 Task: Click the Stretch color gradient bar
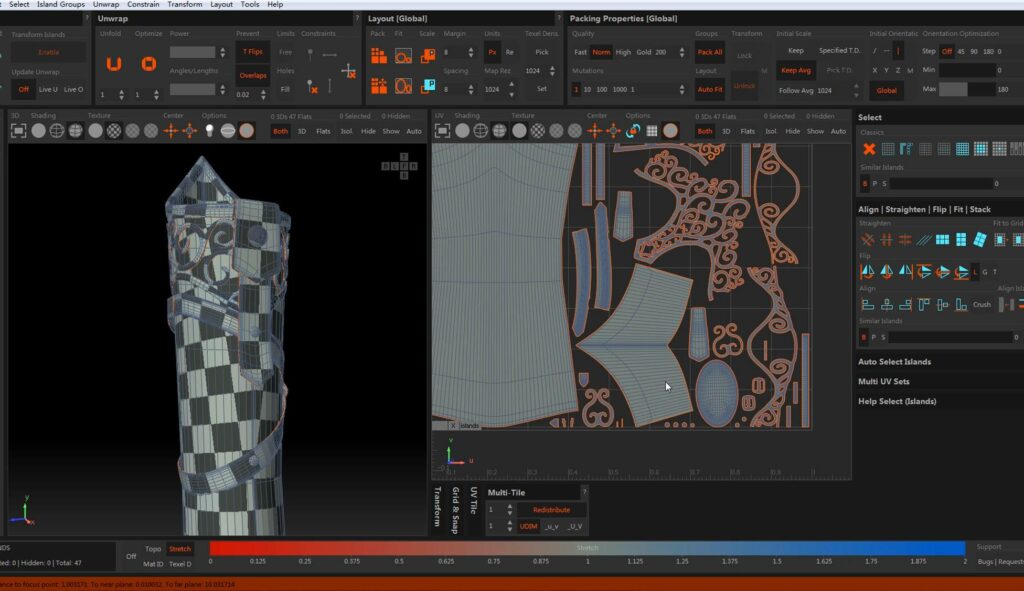[x=587, y=548]
